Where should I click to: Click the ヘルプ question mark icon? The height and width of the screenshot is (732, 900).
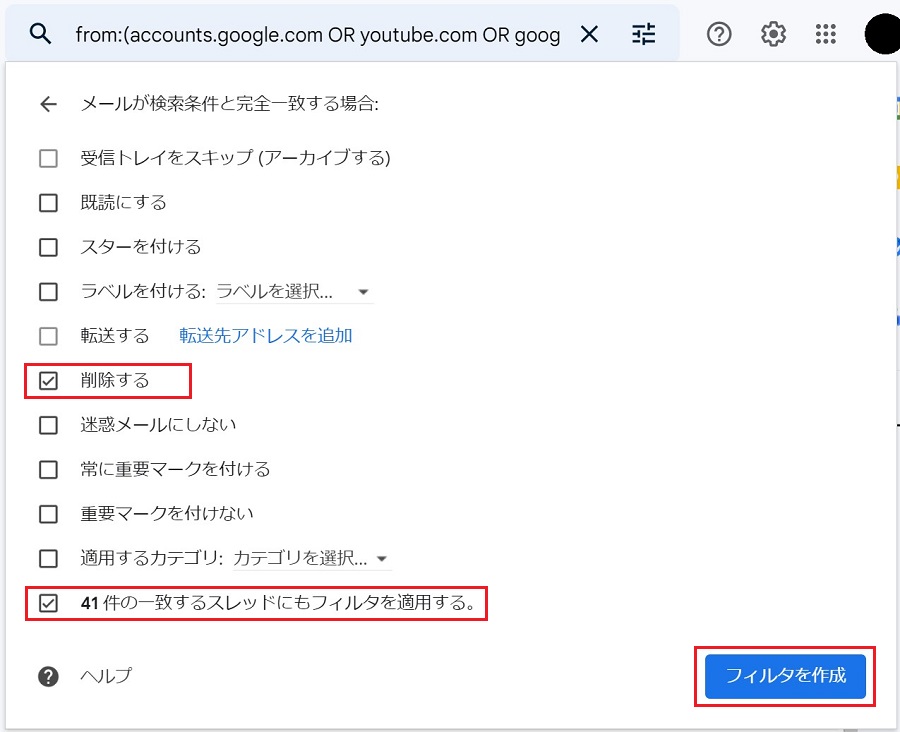click(x=48, y=676)
